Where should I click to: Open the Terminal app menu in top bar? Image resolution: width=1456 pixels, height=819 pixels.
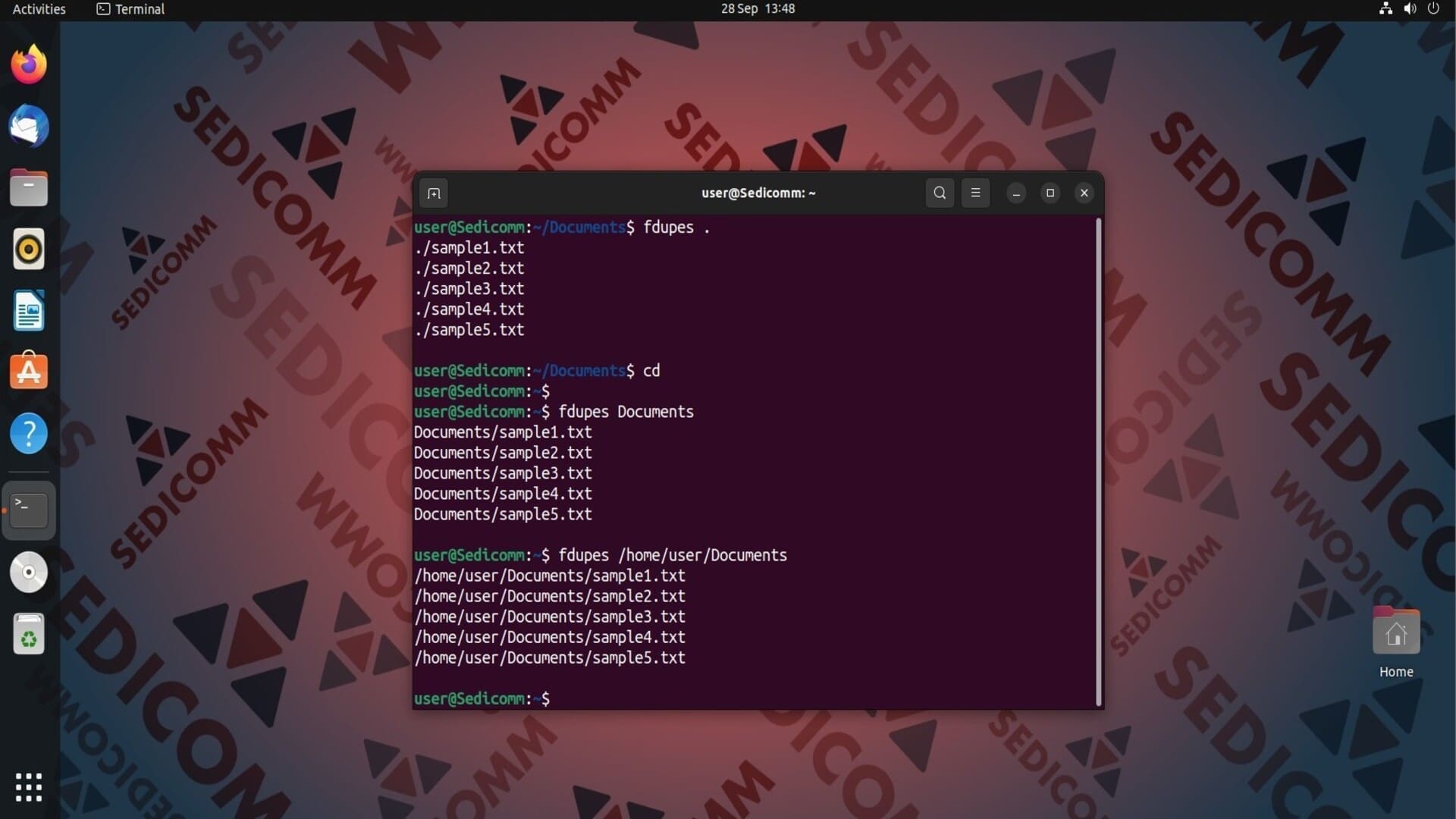click(x=130, y=9)
